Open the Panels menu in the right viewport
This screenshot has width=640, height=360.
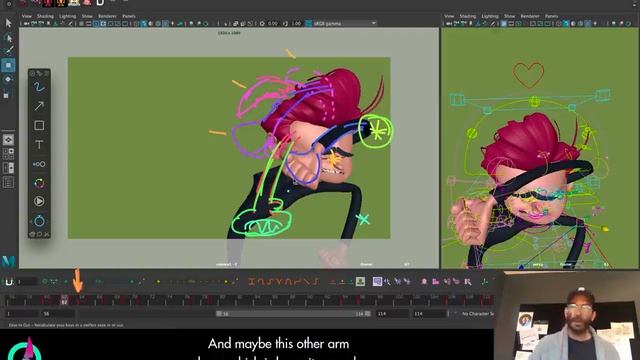coord(551,16)
